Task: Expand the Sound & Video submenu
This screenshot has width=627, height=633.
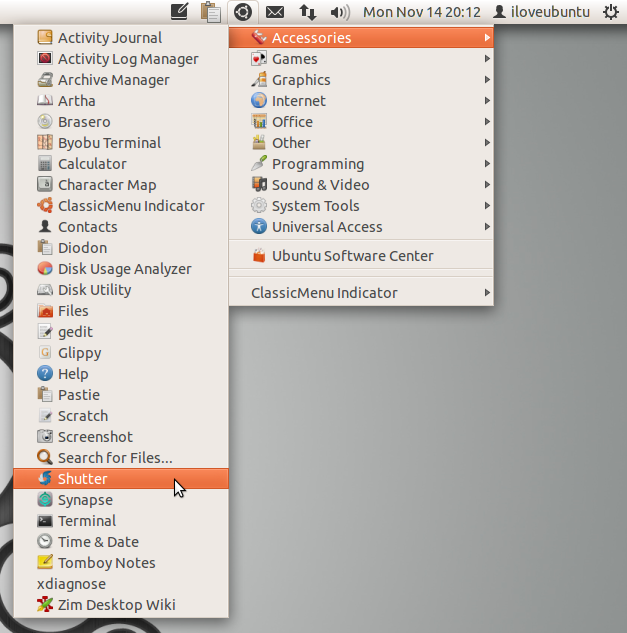Action: tap(361, 184)
